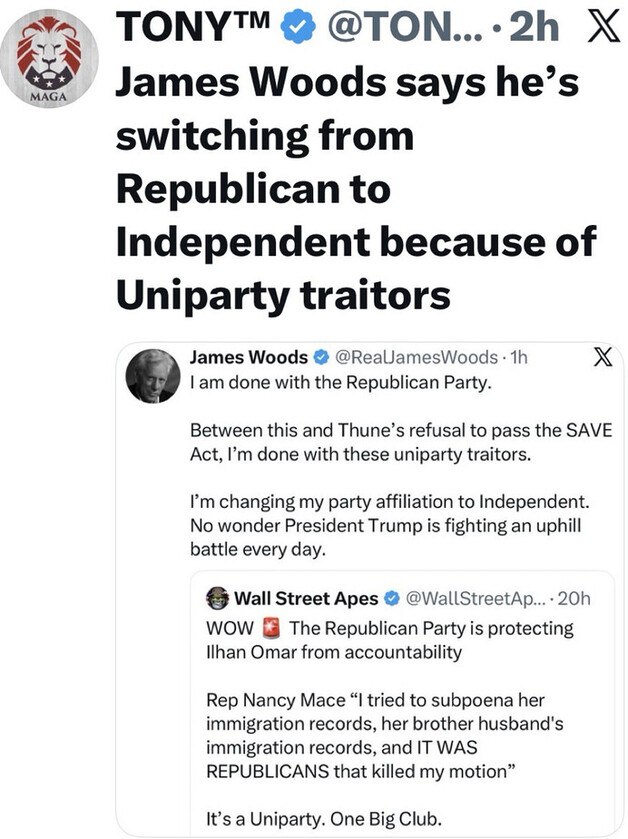Click the X logo in James Woods' quoted post
The width and height of the screenshot is (628, 839).
[x=602, y=357]
